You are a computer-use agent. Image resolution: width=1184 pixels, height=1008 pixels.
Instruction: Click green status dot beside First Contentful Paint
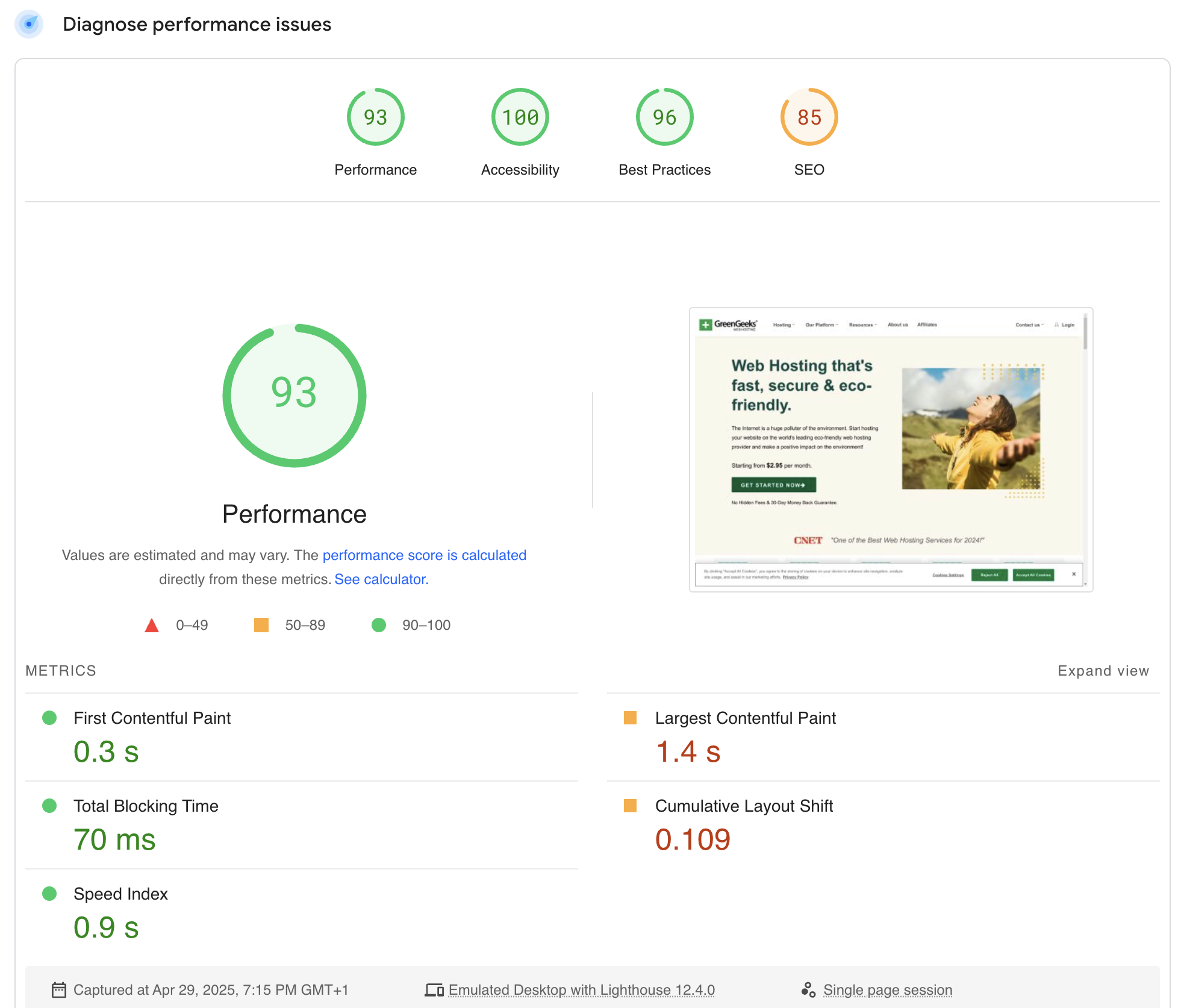(x=49, y=718)
